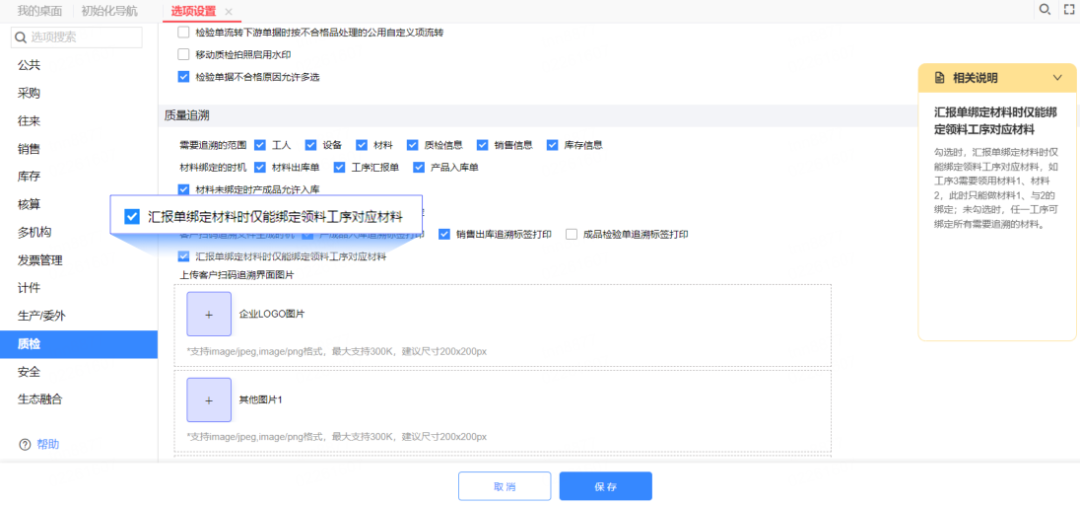Switch to 我的桌面 tab
1080x506 pixels.
(x=39, y=10)
